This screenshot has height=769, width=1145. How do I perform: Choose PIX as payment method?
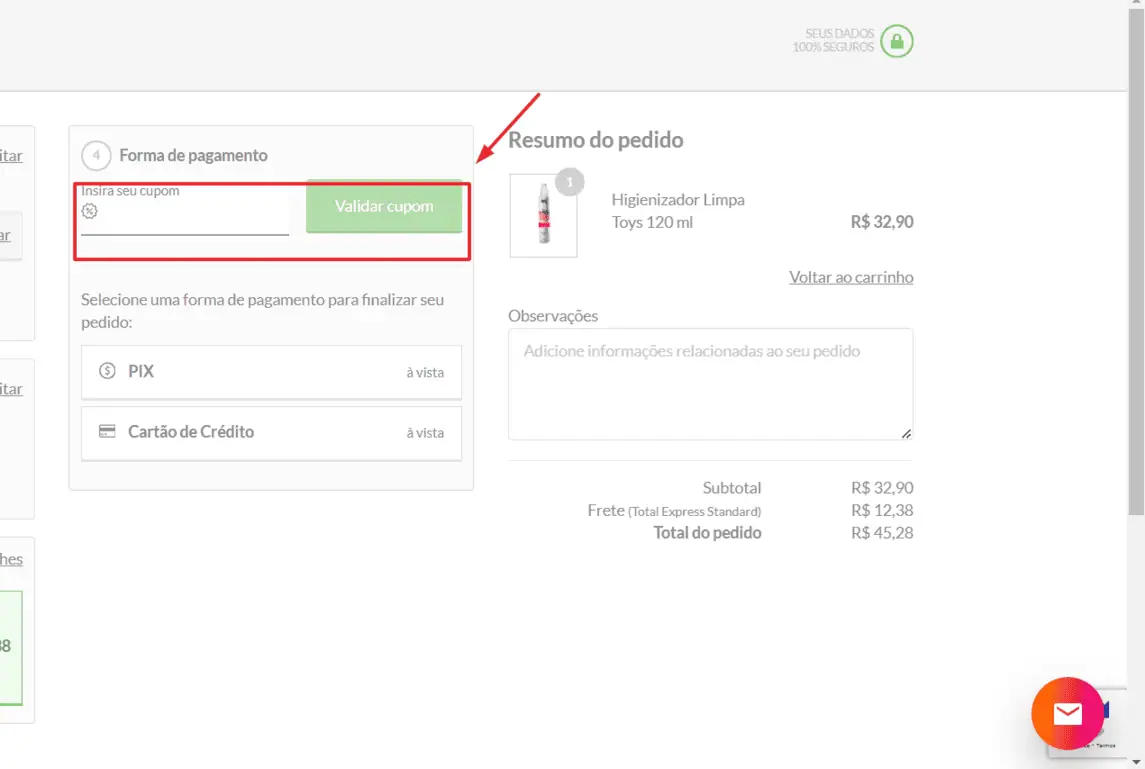[x=272, y=372]
